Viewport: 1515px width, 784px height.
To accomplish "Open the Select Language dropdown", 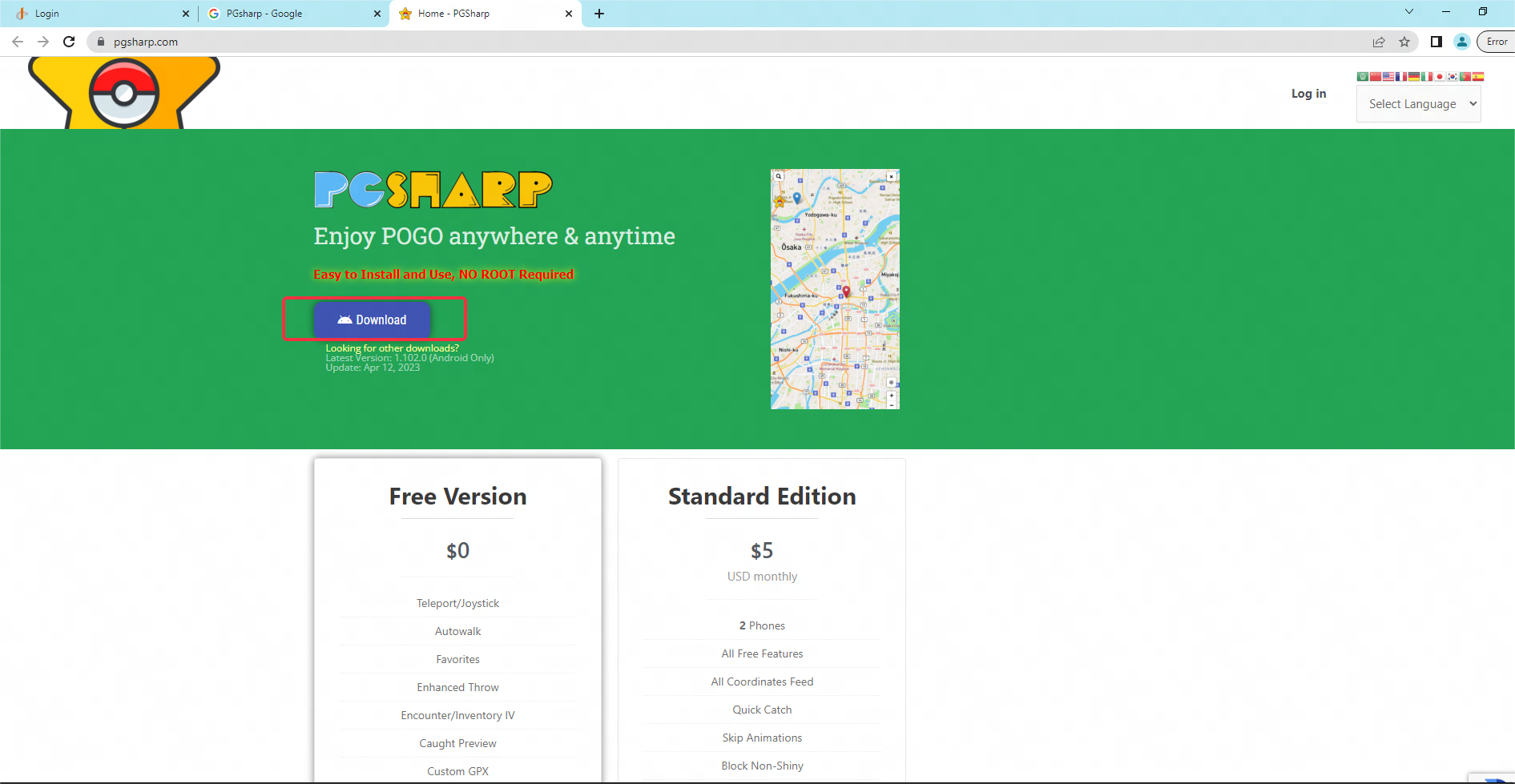I will 1419,104.
